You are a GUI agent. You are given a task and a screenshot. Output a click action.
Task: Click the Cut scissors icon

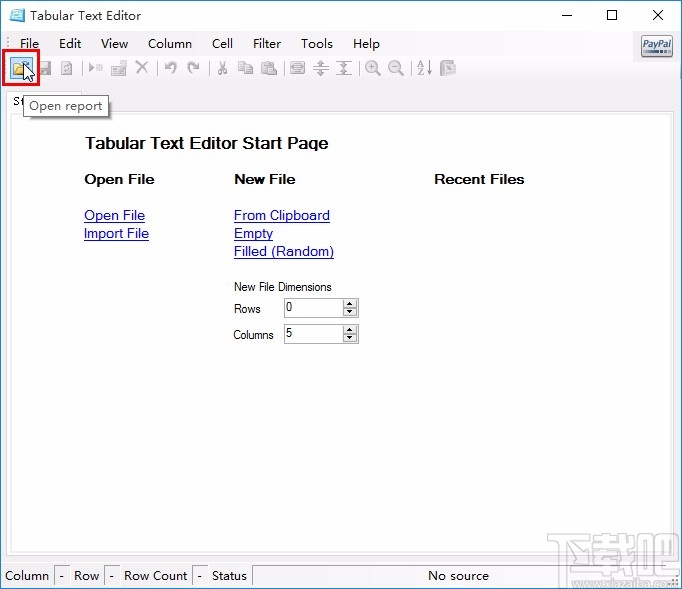222,68
